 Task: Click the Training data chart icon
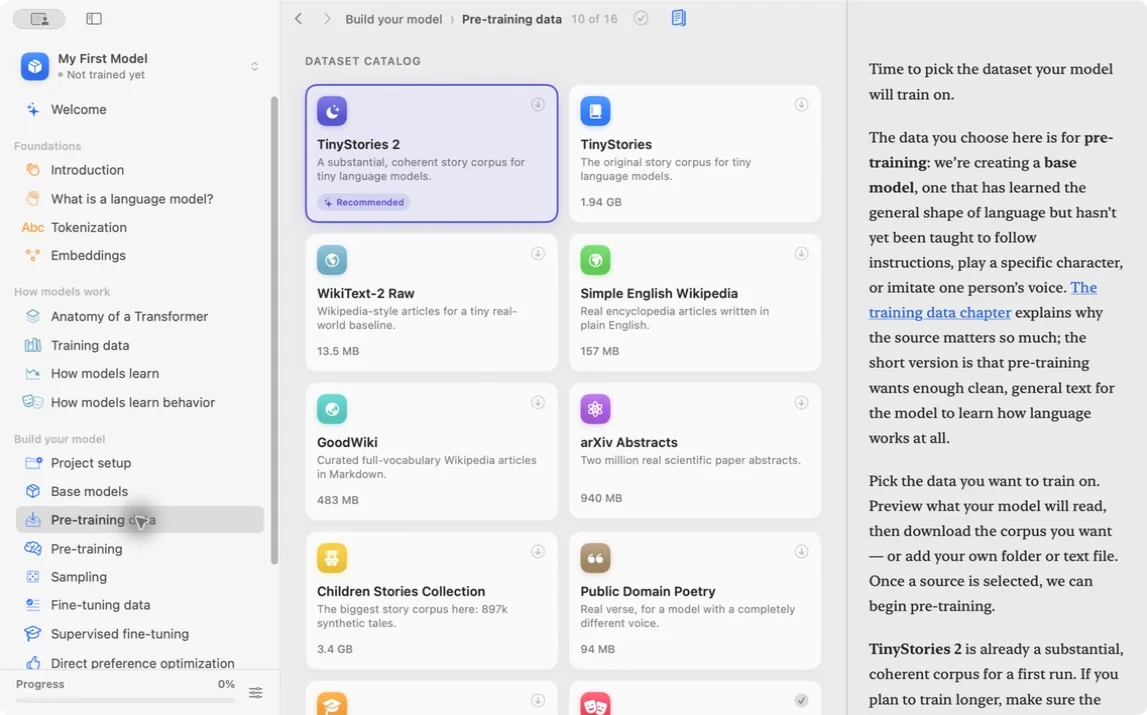[33, 345]
